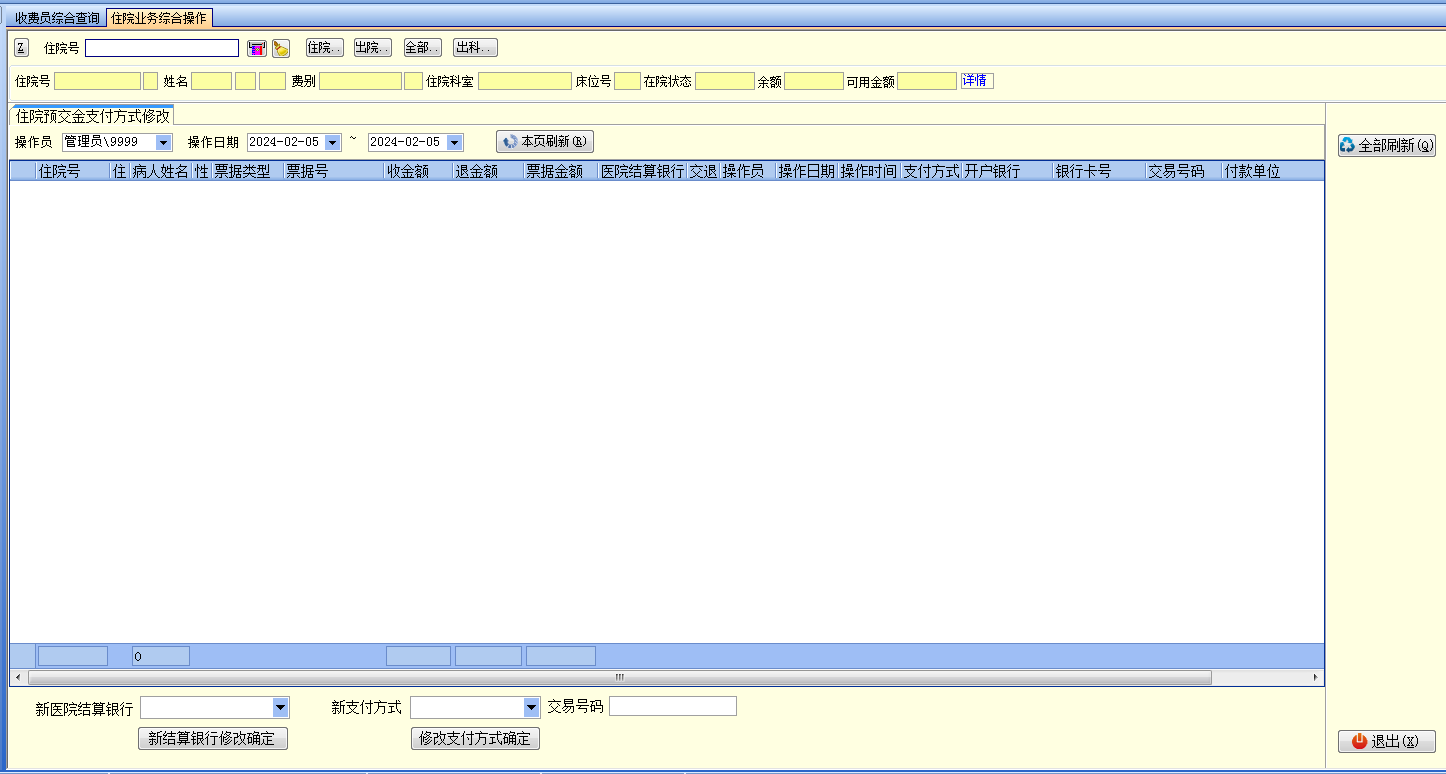The width and height of the screenshot is (1446, 774).
Task: Click the yellow 可用金额 info field
Action: click(x=927, y=82)
